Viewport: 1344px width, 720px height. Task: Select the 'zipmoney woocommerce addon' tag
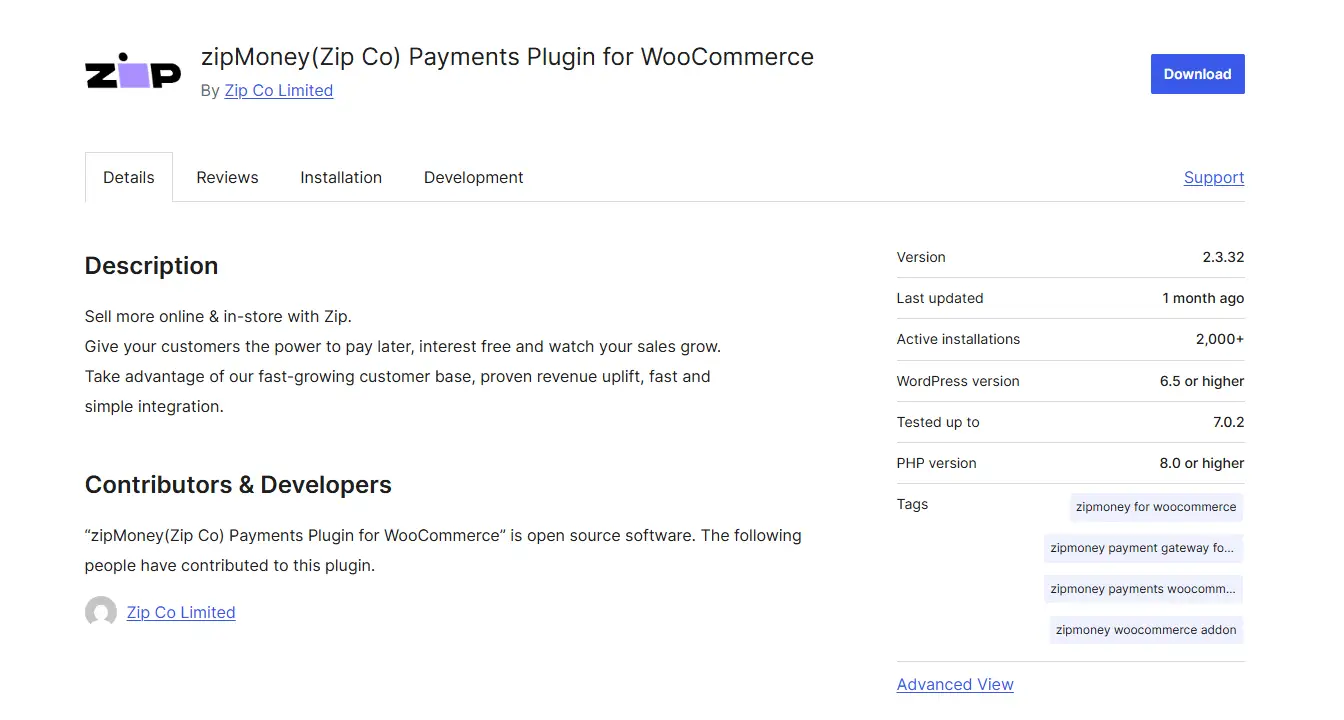pyautogui.click(x=1146, y=630)
